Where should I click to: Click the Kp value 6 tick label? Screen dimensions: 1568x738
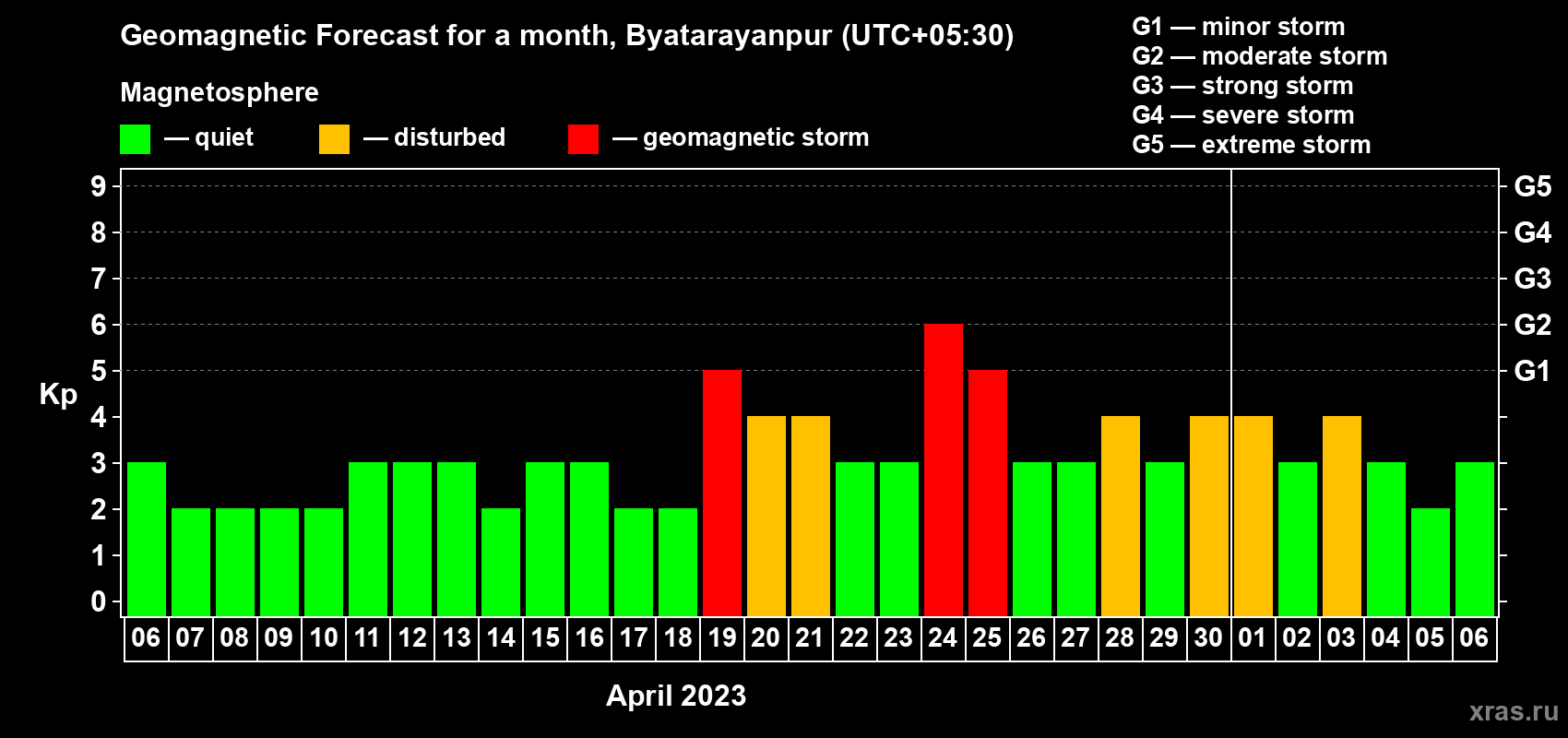[x=99, y=325]
